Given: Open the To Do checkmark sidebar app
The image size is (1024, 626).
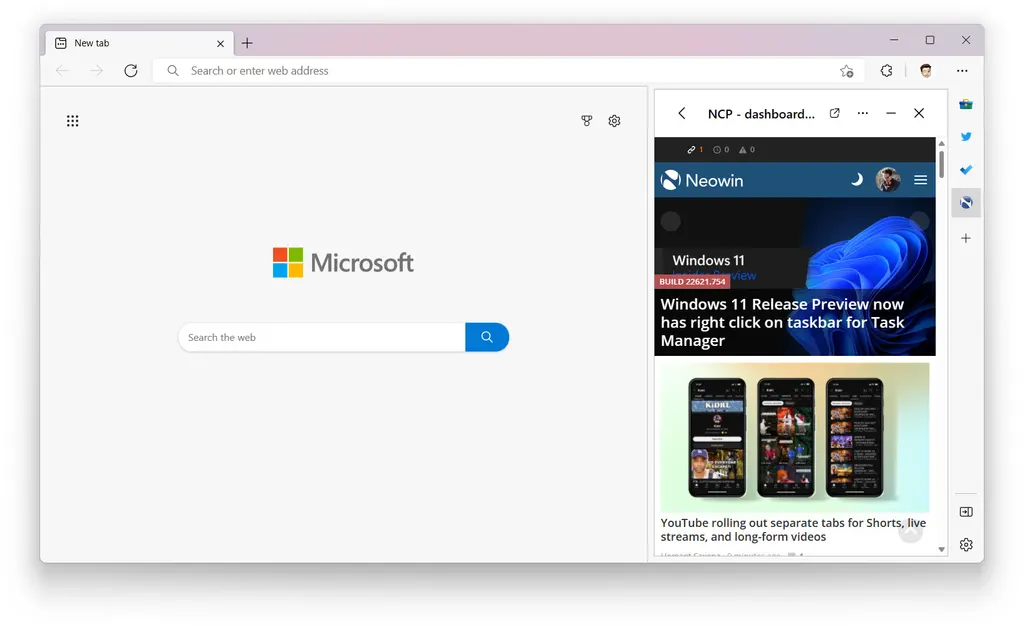Looking at the screenshot, I should 966,170.
